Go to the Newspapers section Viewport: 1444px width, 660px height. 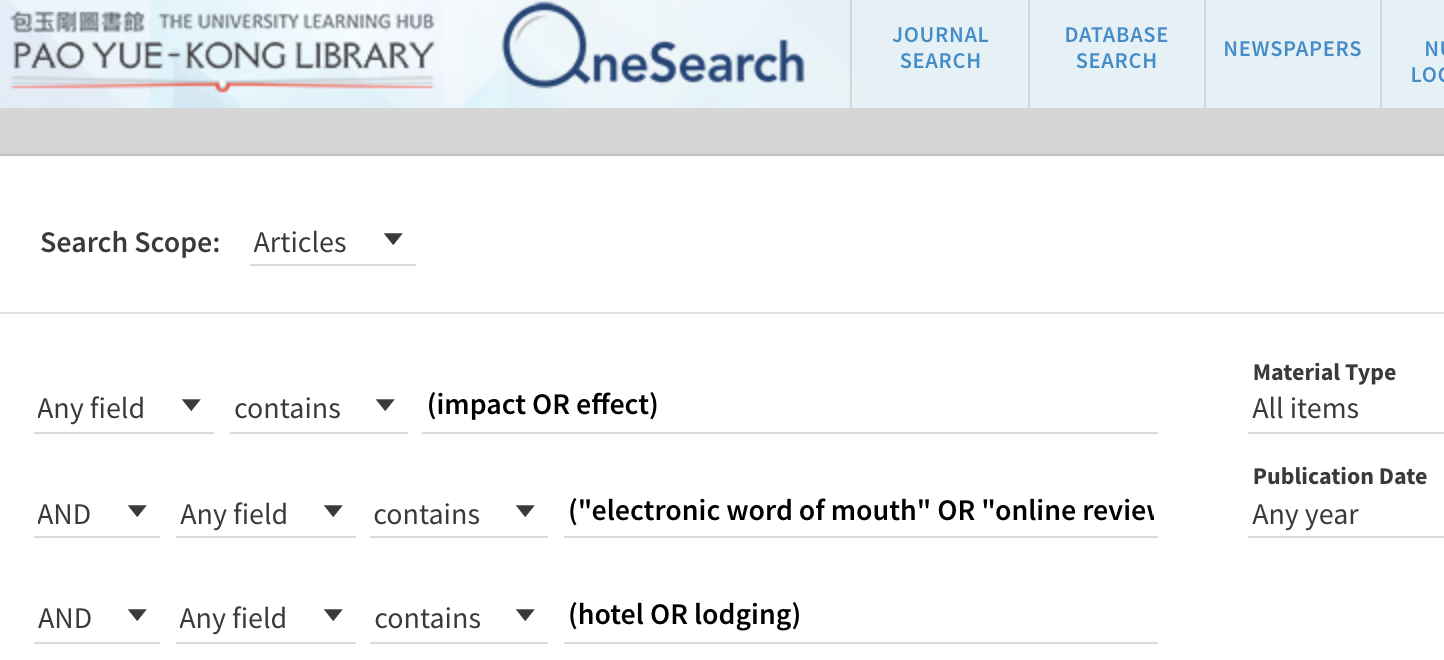(x=1291, y=48)
